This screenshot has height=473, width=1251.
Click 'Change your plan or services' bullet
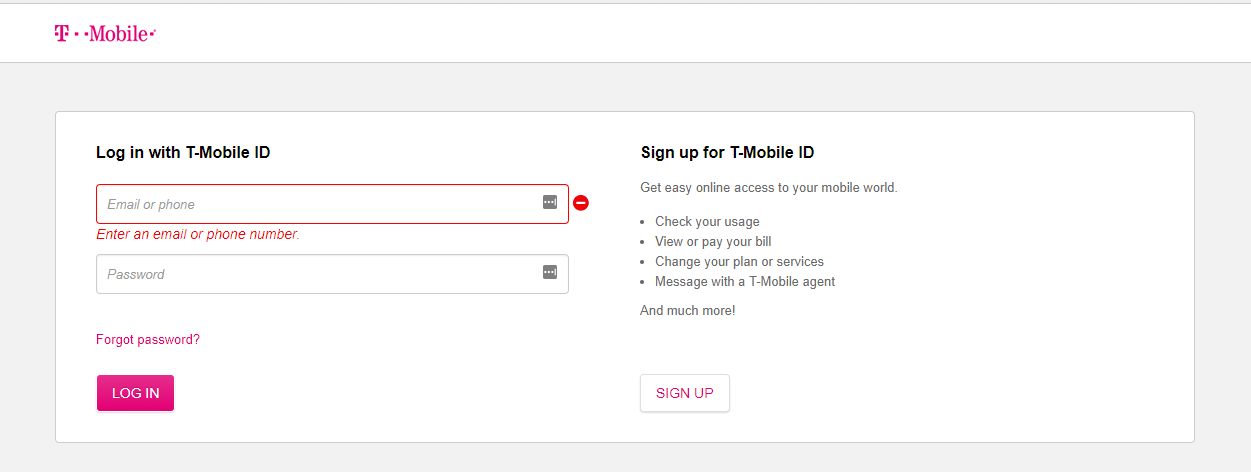point(739,262)
